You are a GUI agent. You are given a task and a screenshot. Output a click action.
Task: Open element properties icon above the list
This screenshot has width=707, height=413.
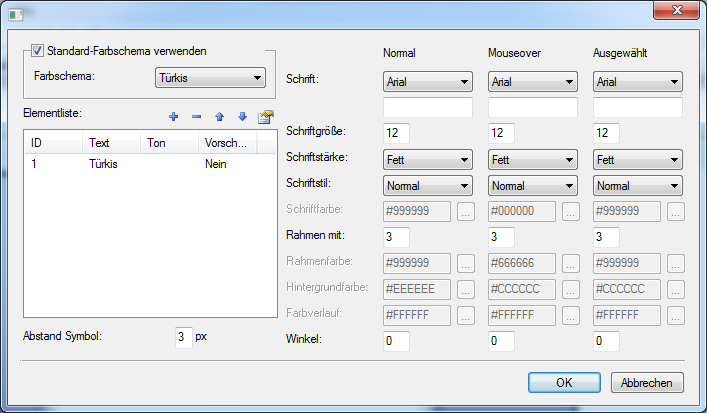tap(266, 117)
